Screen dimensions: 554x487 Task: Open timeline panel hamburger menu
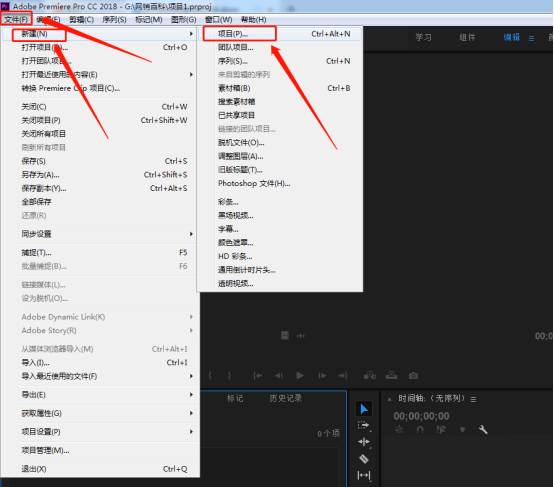(x=473, y=399)
